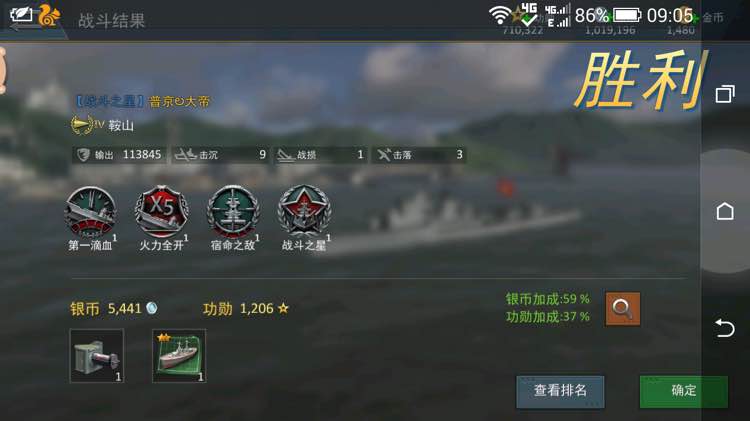Viewport: 750px width, 421px height.
Task: Open the recent apps overview button
Action: point(725,94)
